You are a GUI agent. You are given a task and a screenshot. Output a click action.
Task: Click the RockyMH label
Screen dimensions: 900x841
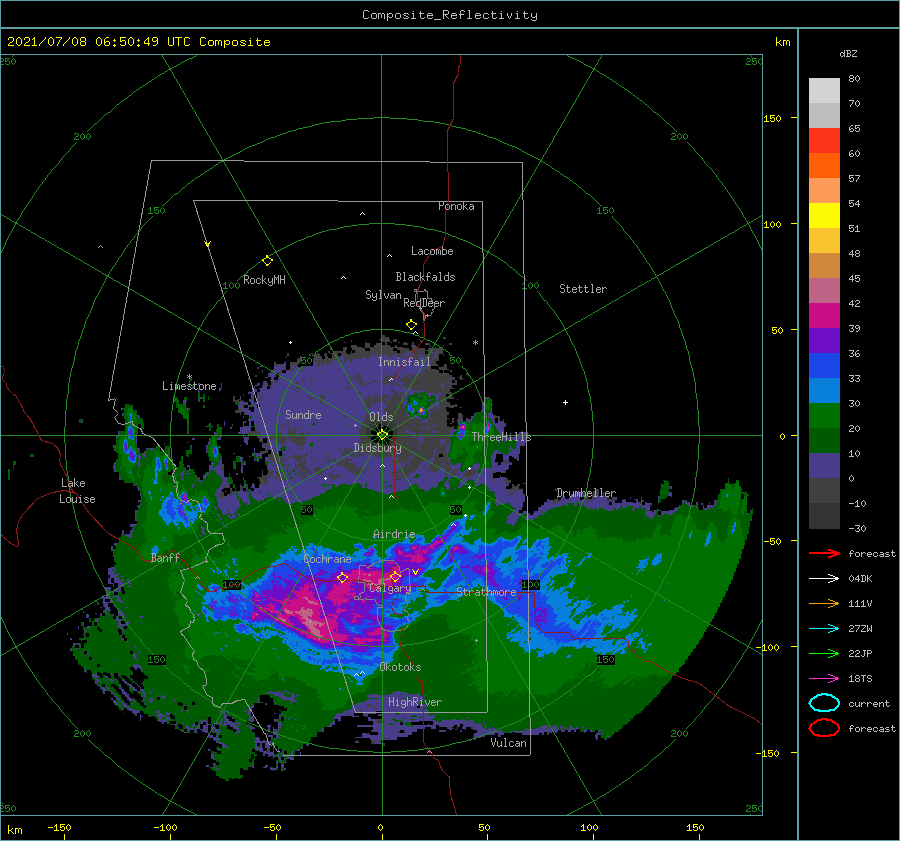click(264, 280)
